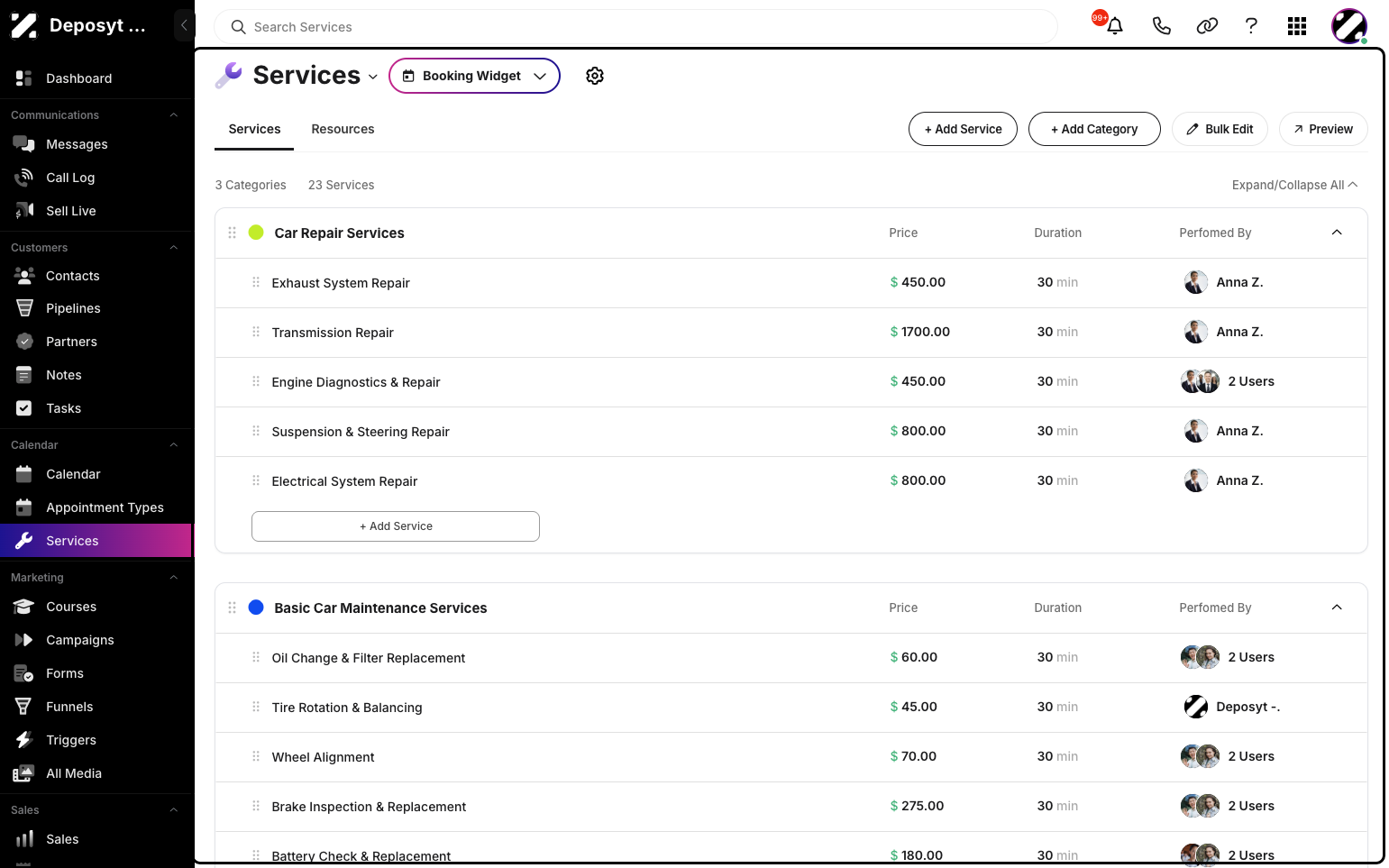
Task: Open the notifications bell
Action: [x=1115, y=26]
